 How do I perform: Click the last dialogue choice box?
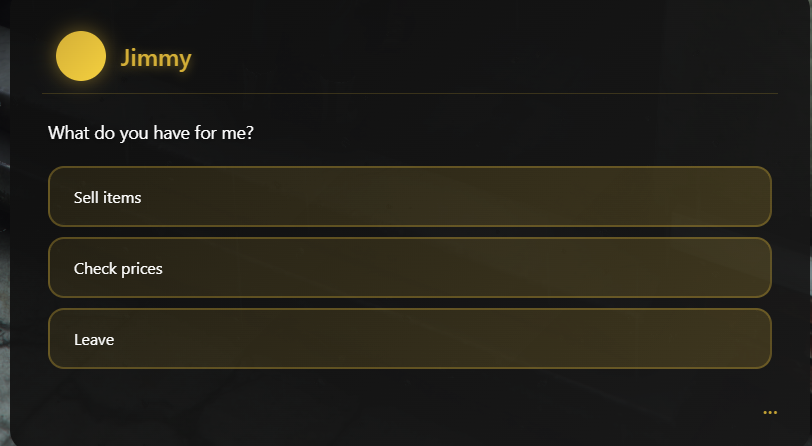(409, 339)
